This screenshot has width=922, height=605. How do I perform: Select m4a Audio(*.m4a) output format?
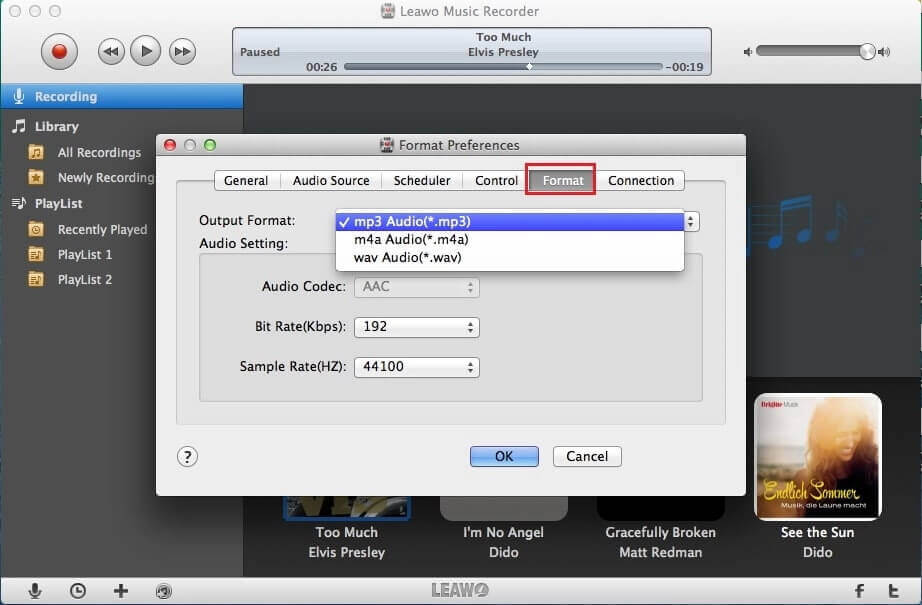pos(411,240)
